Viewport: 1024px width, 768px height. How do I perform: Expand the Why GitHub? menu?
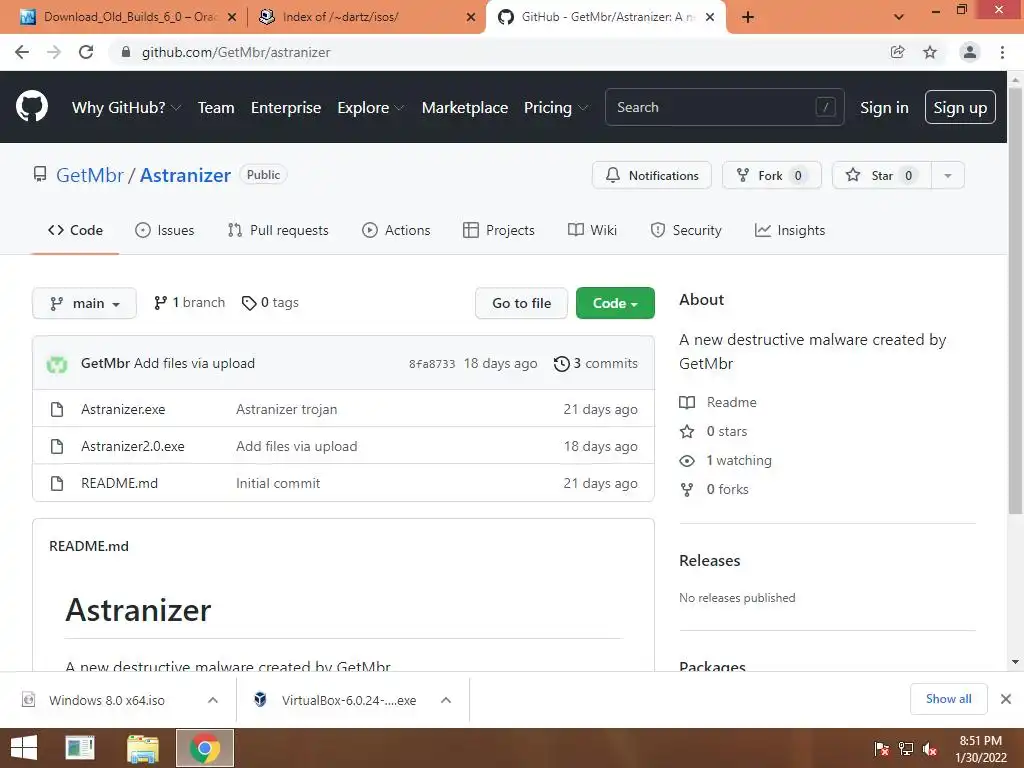tap(126, 108)
